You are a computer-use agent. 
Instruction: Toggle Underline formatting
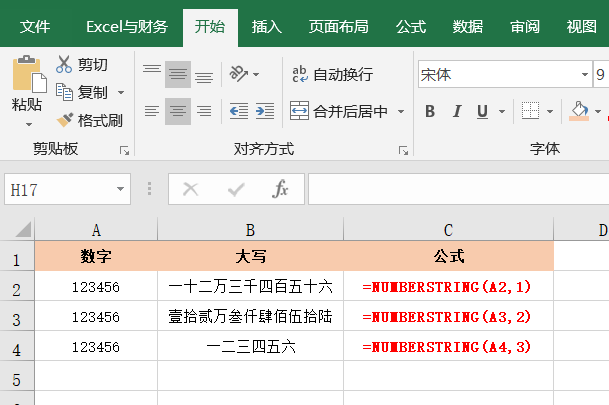click(482, 111)
